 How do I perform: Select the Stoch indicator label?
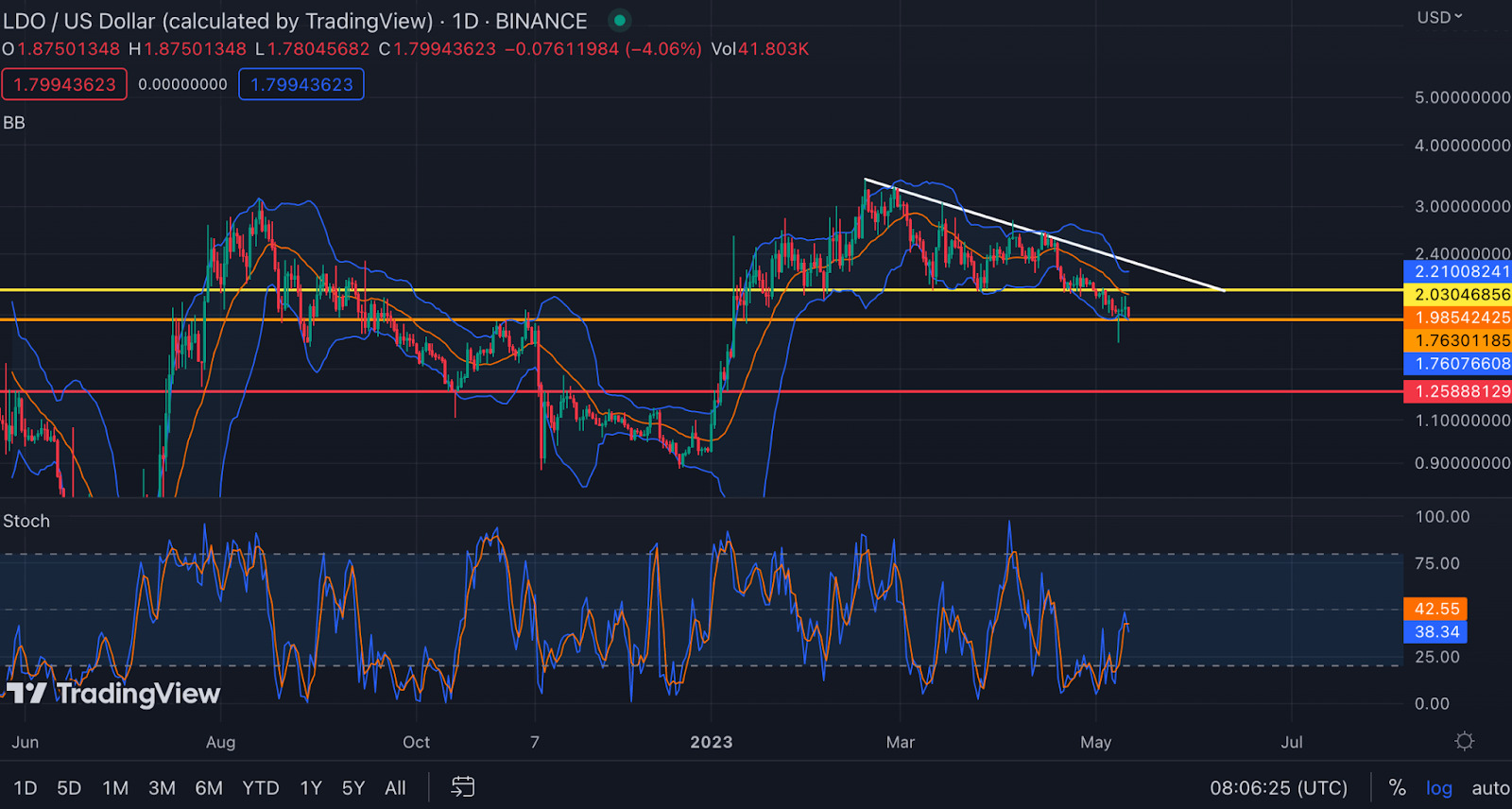click(x=26, y=521)
